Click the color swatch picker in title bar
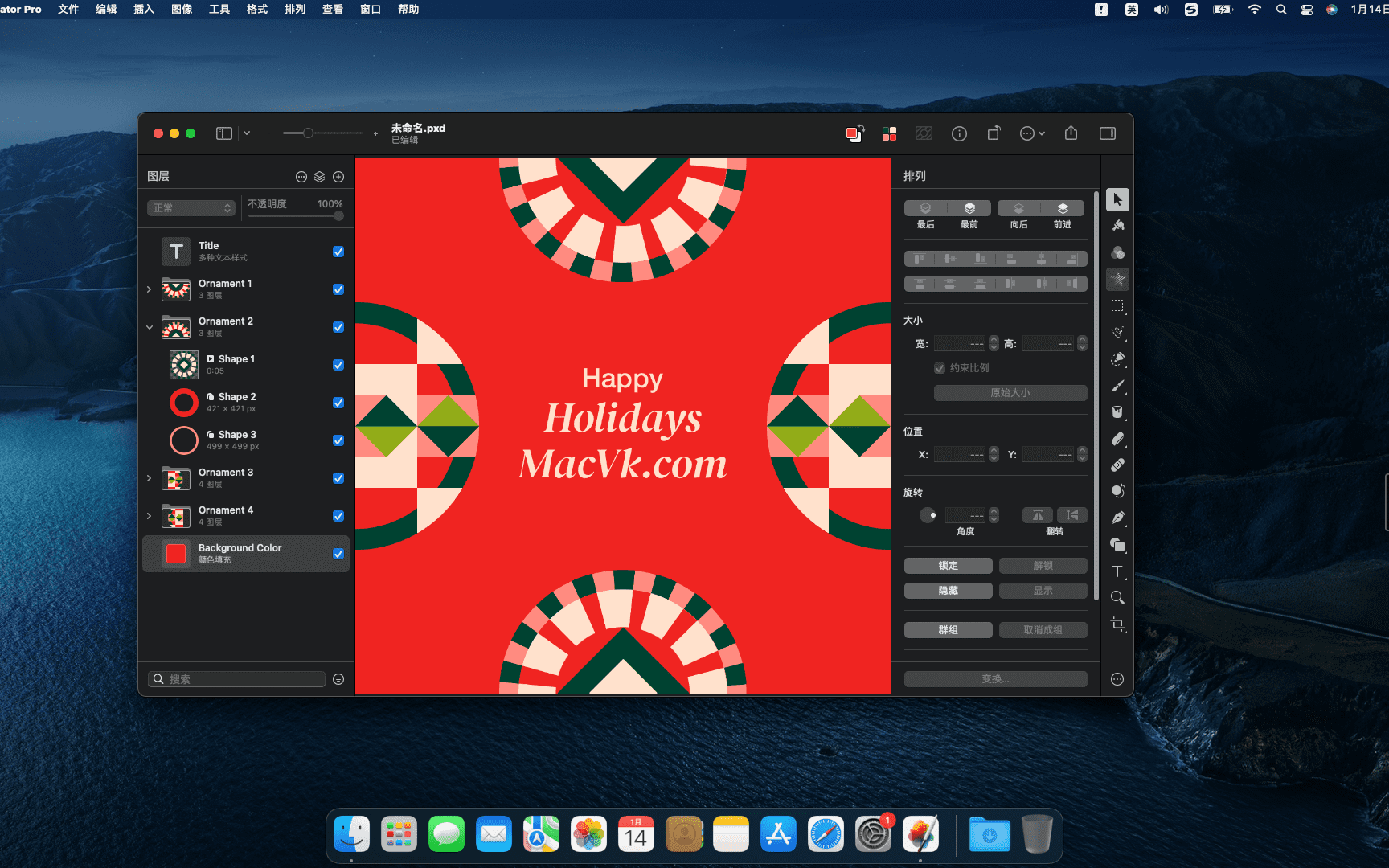Screen dimensions: 1389x868 (x=854, y=133)
